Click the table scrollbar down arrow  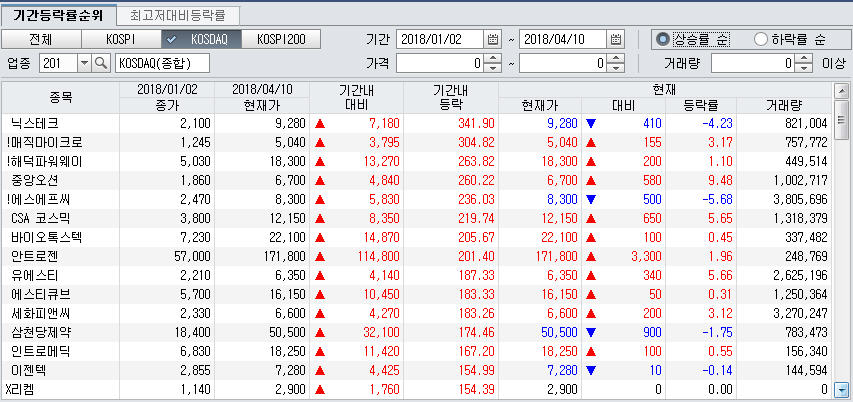click(841, 389)
